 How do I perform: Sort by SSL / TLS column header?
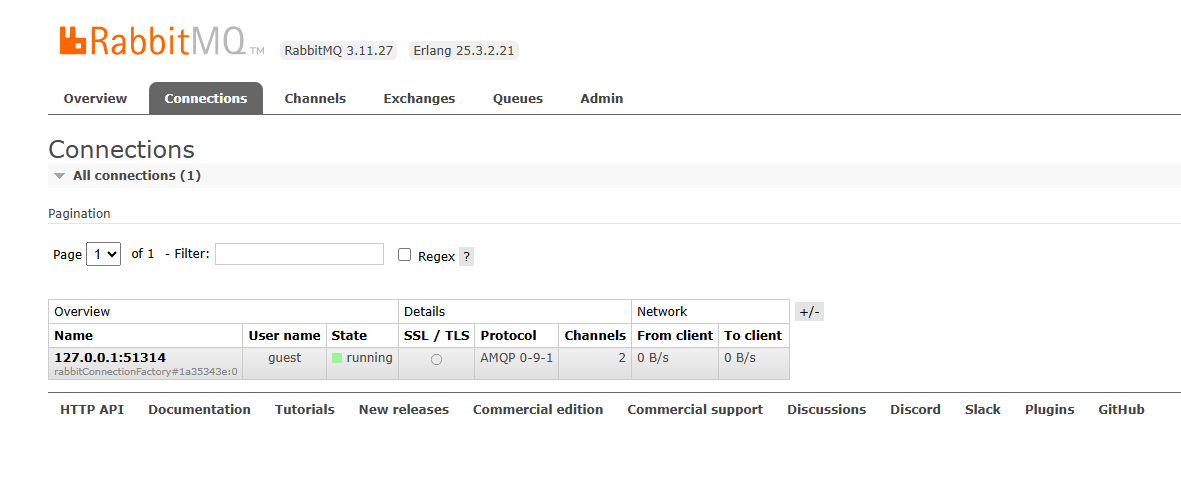pos(437,335)
